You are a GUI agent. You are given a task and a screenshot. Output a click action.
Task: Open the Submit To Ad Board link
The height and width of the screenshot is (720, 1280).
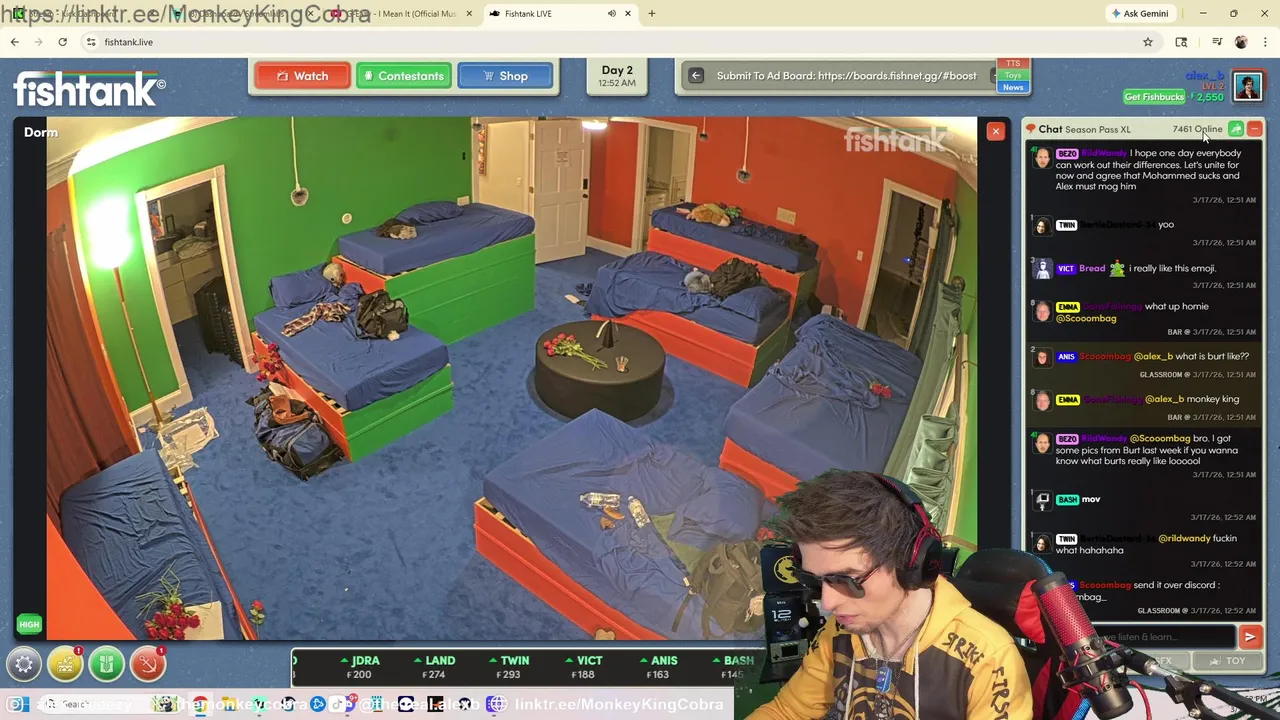pos(846,76)
